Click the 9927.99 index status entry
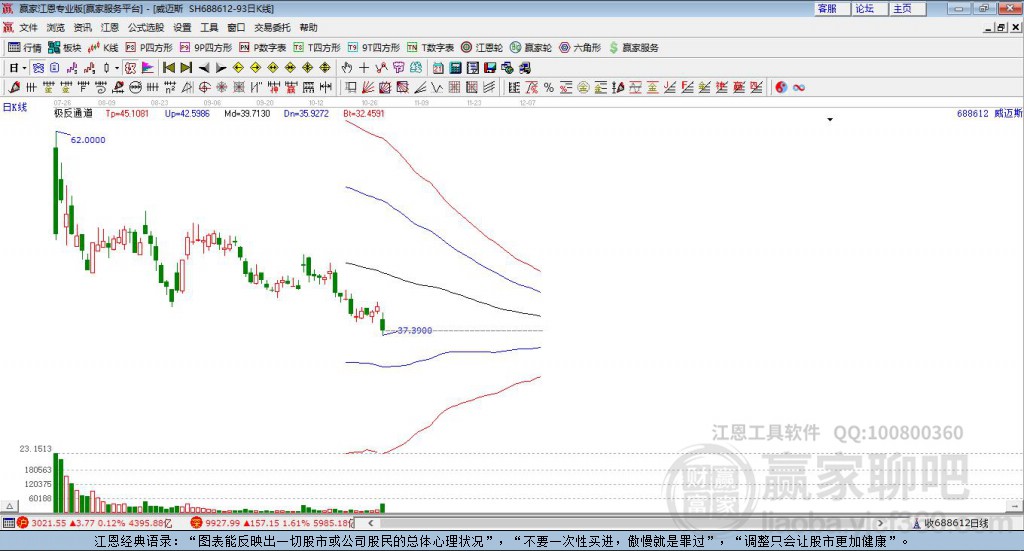This screenshot has height=551, width=1024. pyautogui.click(x=272, y=523)
